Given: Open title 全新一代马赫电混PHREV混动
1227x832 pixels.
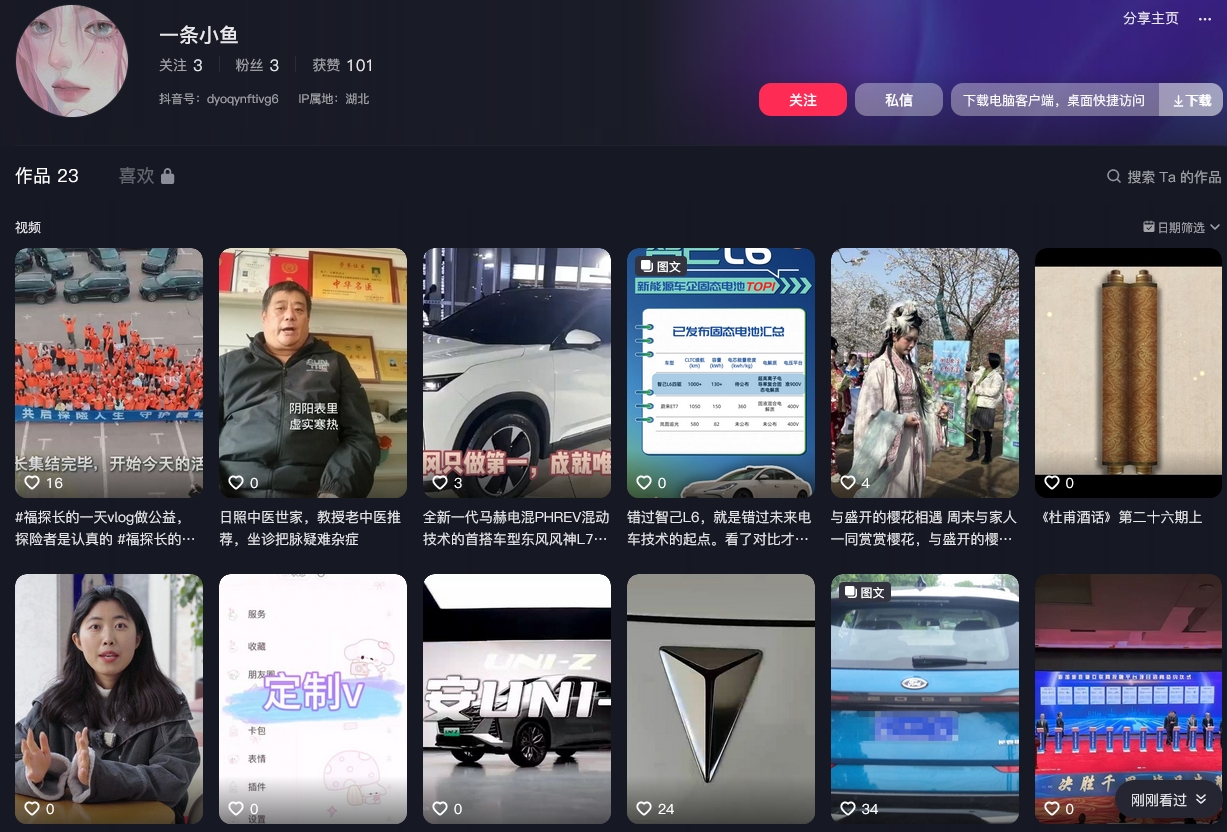Looking at the screenshot, I should [x=516, y=528].
